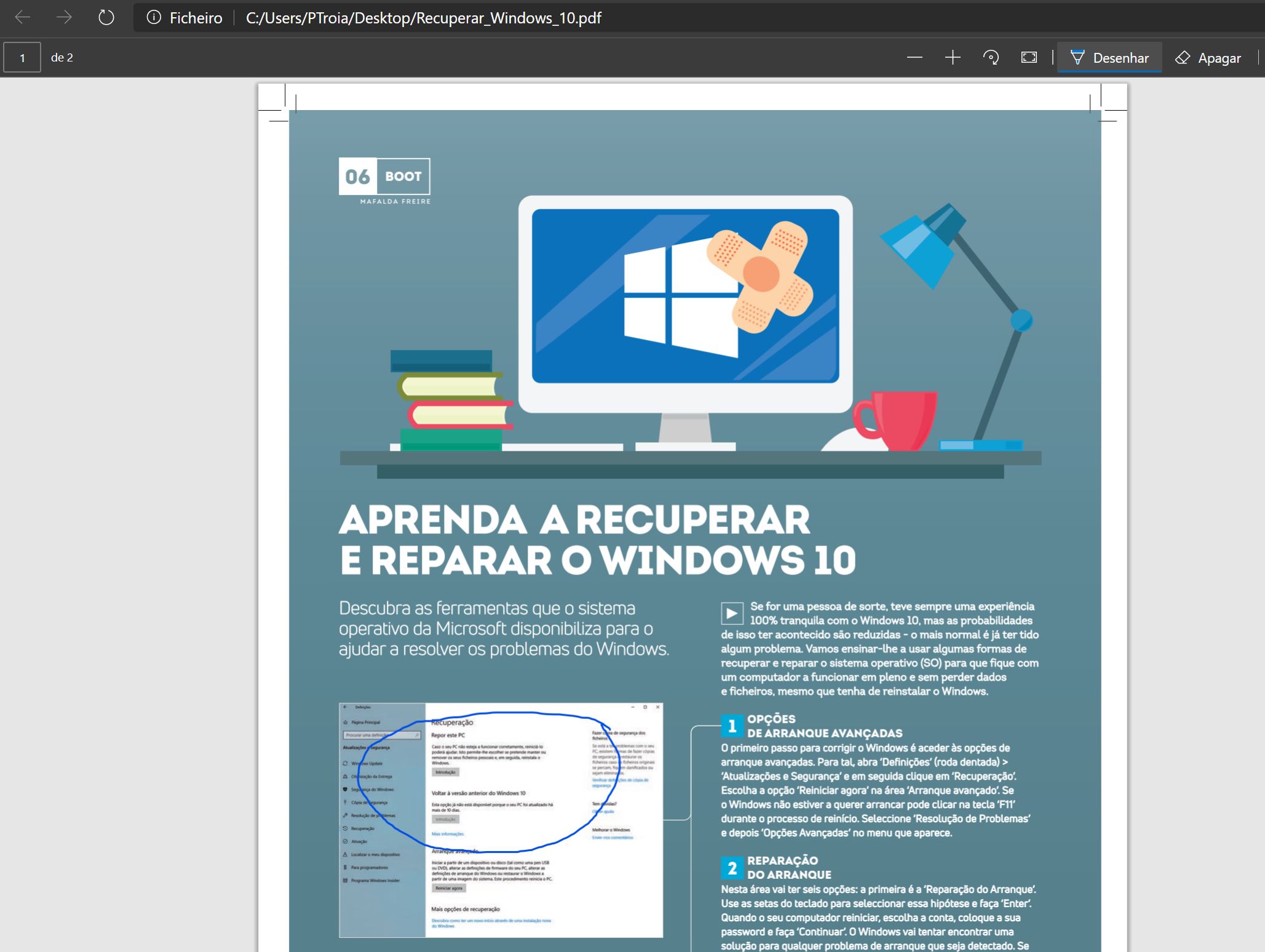The image size is (1265, 952).
Task: Click the blue number 1 step badge
Action: click(732, 726)
